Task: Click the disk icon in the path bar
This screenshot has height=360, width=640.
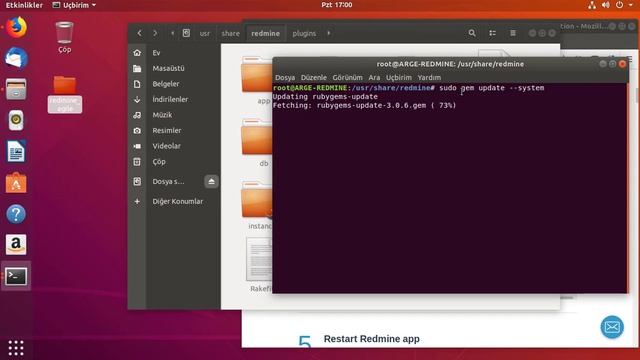Action: pyautogui.click(x=186, y=33)
